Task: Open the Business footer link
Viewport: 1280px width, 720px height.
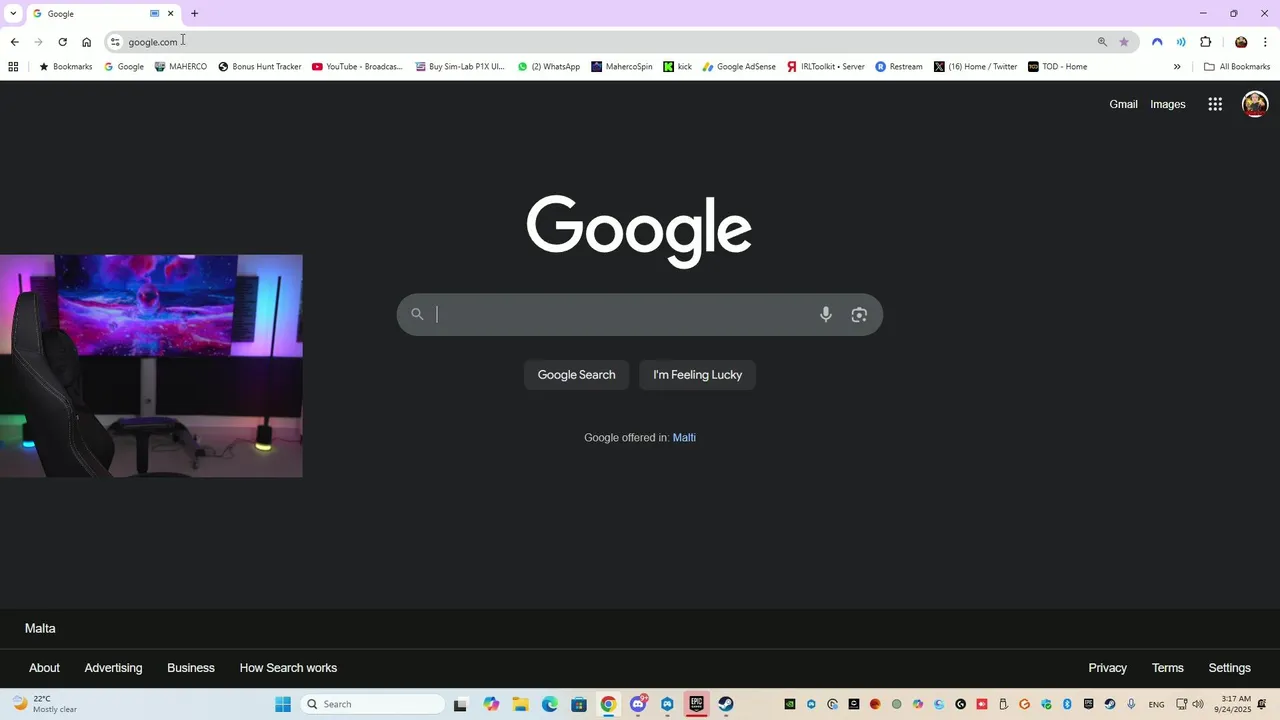Action: (191, 668)
